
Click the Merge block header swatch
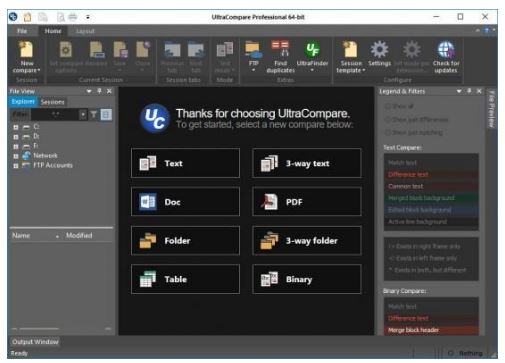(431, 330)
